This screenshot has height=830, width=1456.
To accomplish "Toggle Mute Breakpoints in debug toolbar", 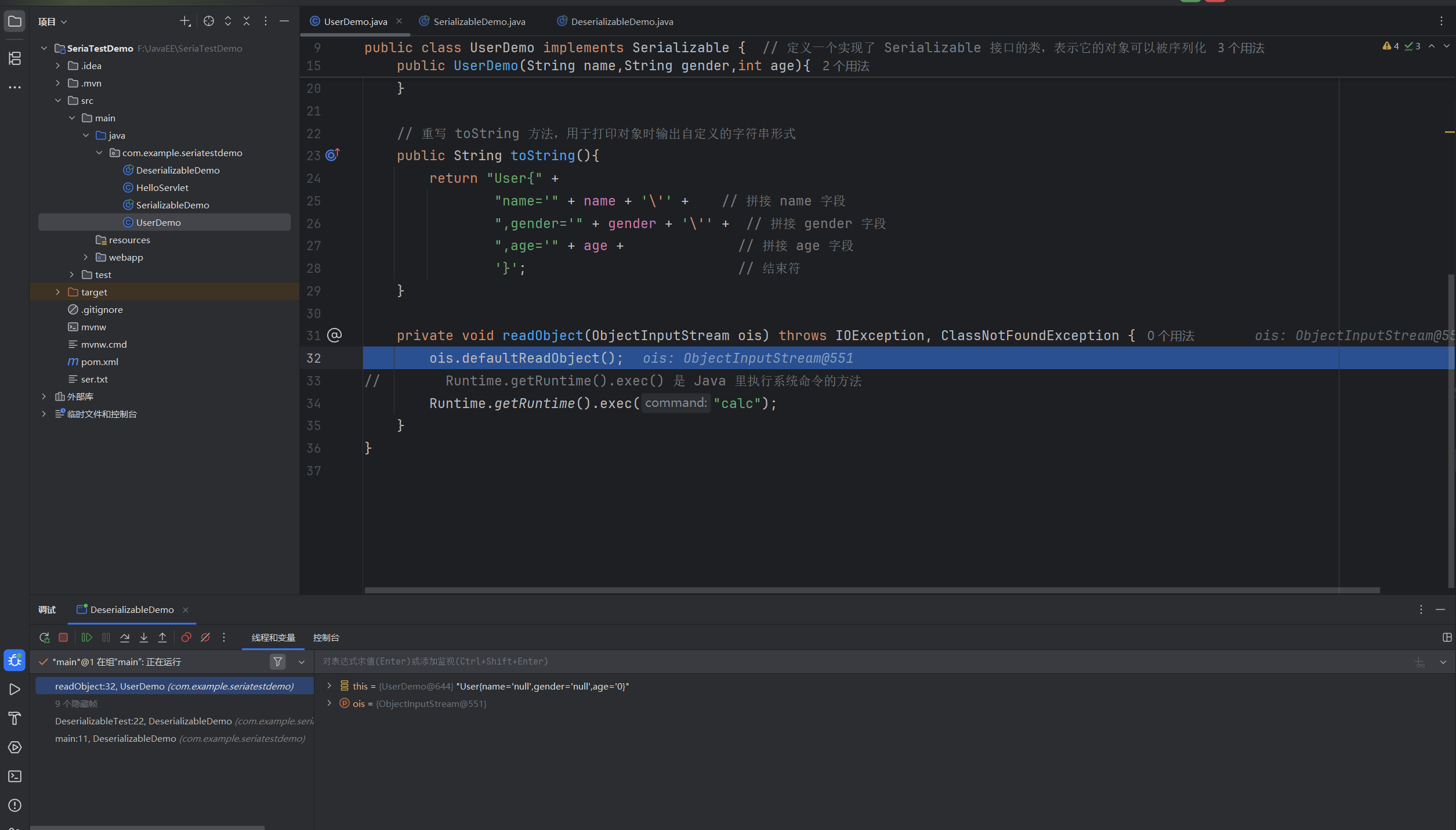I will 205,637.
